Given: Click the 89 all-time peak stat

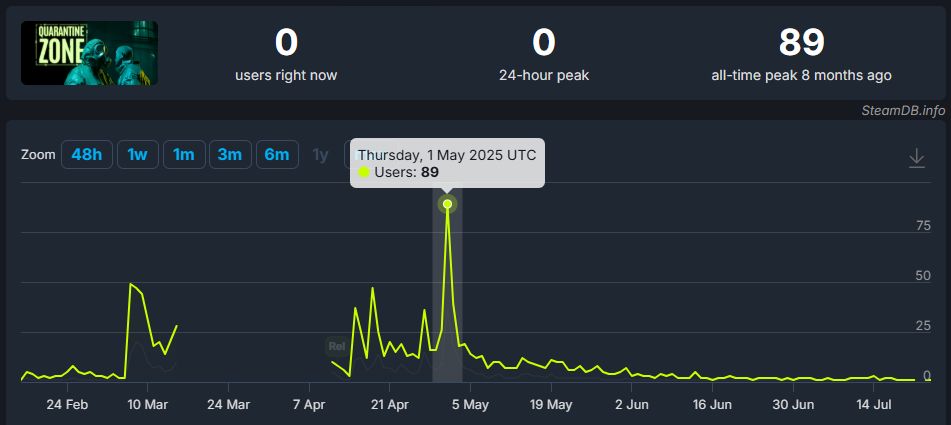Looking at the screenshot, I should pyautogui.click(x=801, y=43).
